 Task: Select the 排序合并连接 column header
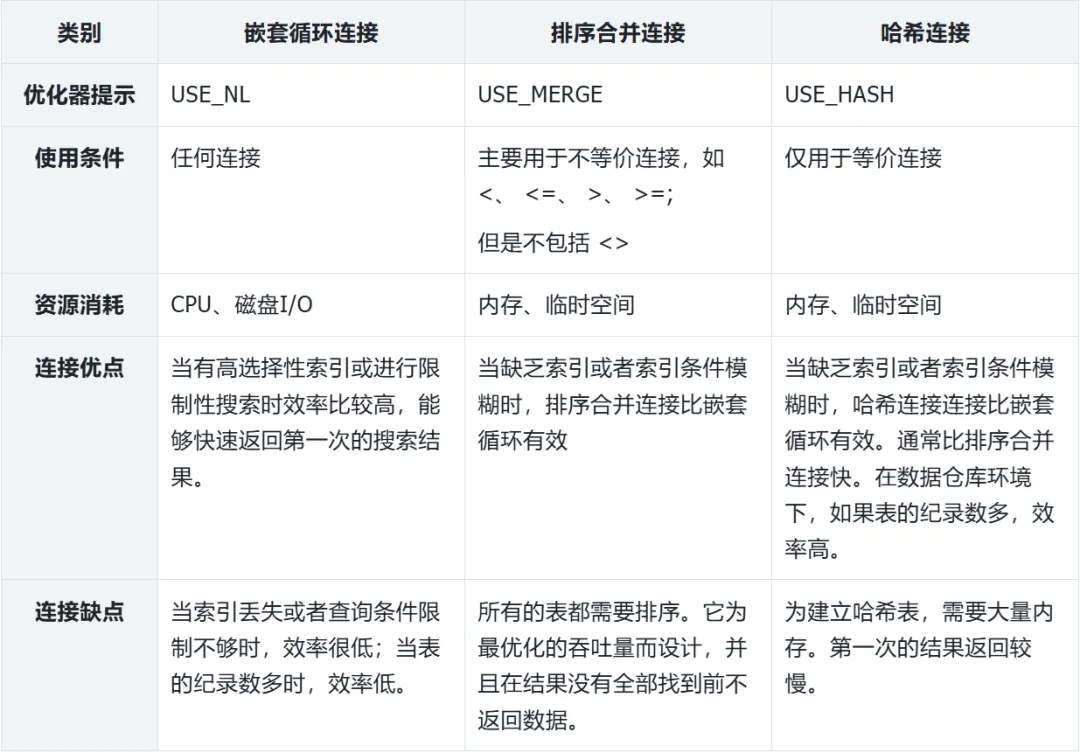(617, 32)
